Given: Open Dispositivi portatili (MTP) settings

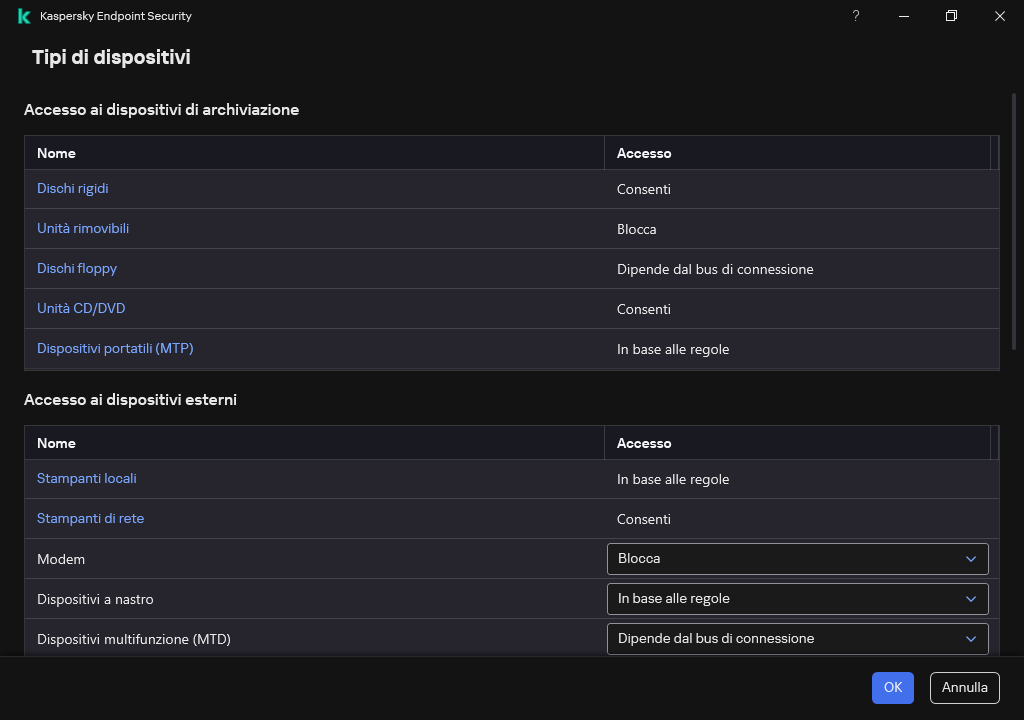Looking at the screenshot, I should [114, 348].
